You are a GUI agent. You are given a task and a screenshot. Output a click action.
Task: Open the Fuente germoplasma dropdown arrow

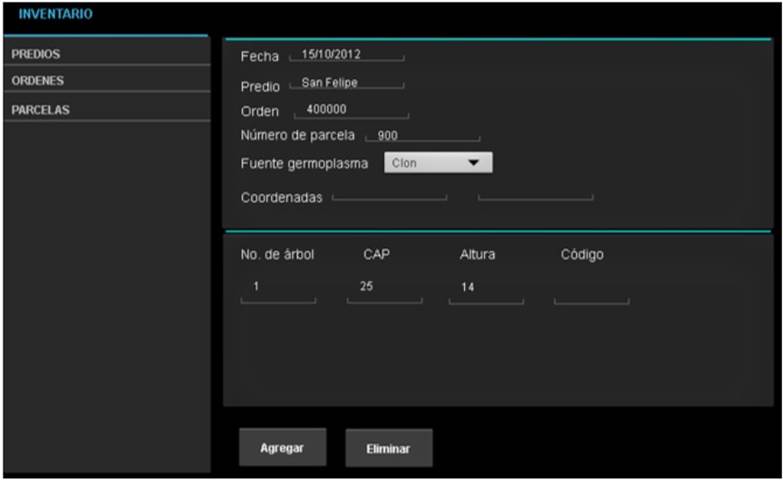pos(474,163)
